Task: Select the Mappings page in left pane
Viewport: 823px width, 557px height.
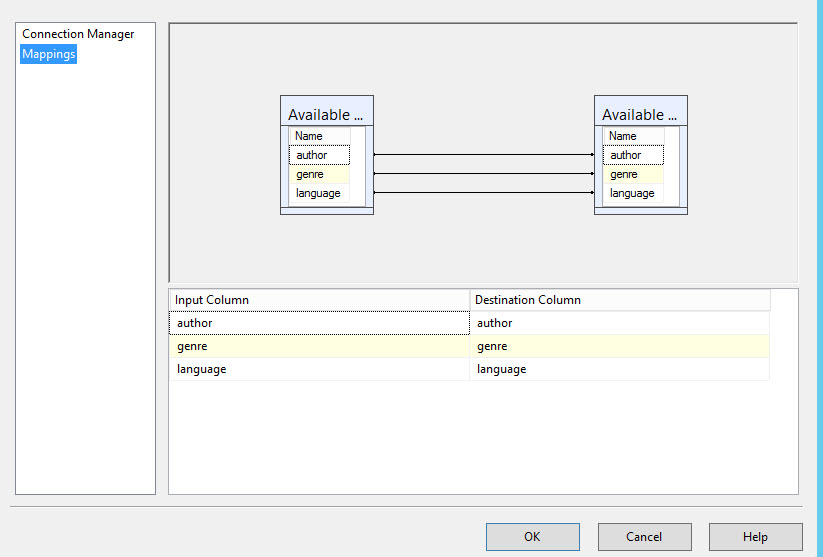Action: (x=49, y=54)
